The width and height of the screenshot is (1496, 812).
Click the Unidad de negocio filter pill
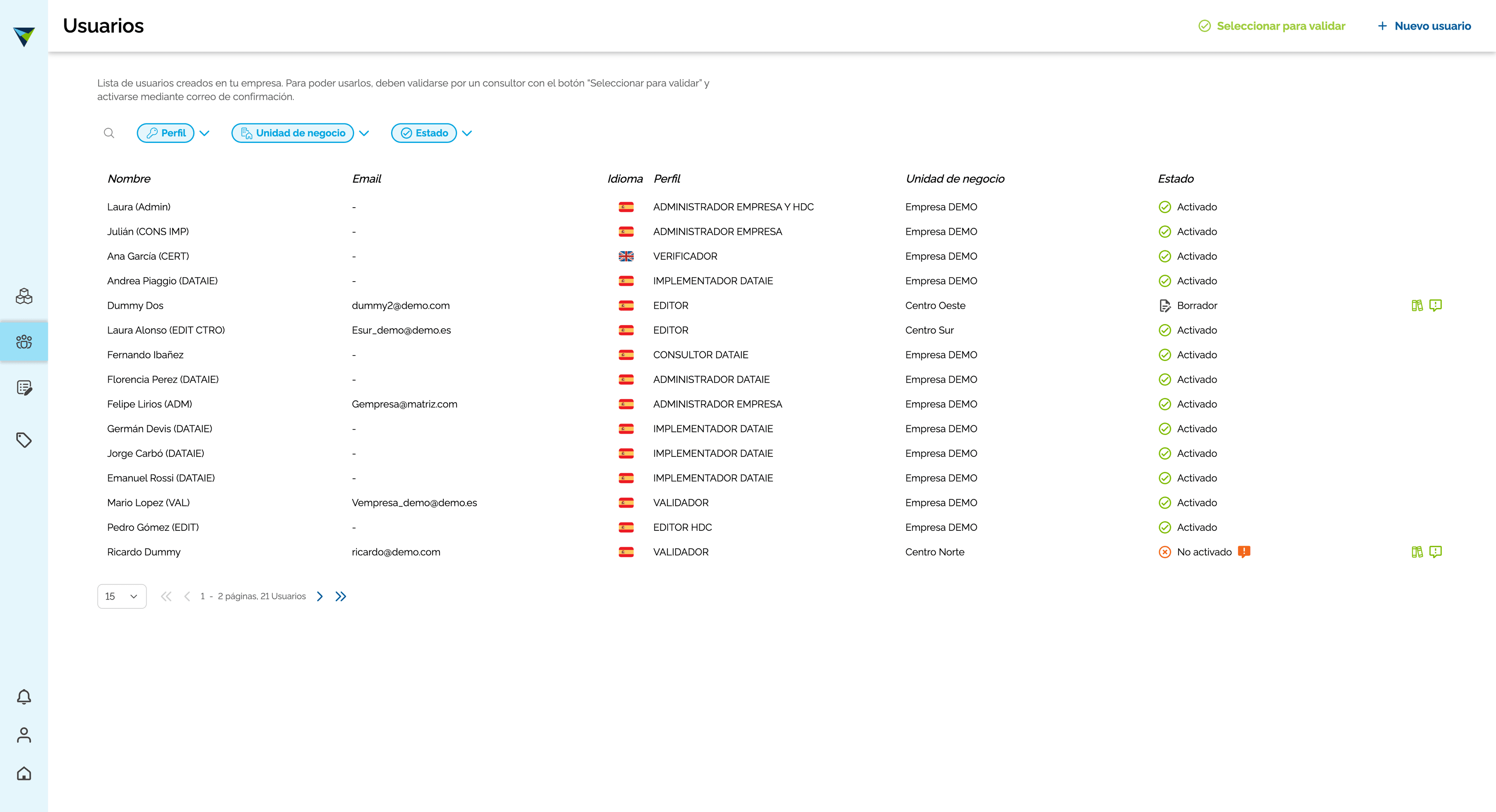point(293,133)
